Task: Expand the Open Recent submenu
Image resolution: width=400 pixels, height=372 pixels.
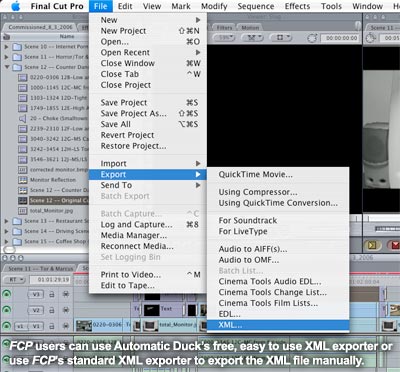Action: point(148,52)
